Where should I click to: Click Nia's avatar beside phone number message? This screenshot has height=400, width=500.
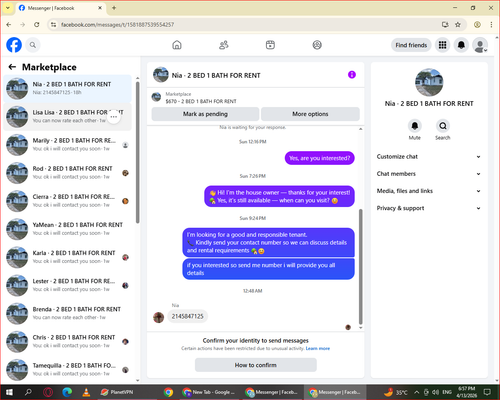click(x=158, y=317)
